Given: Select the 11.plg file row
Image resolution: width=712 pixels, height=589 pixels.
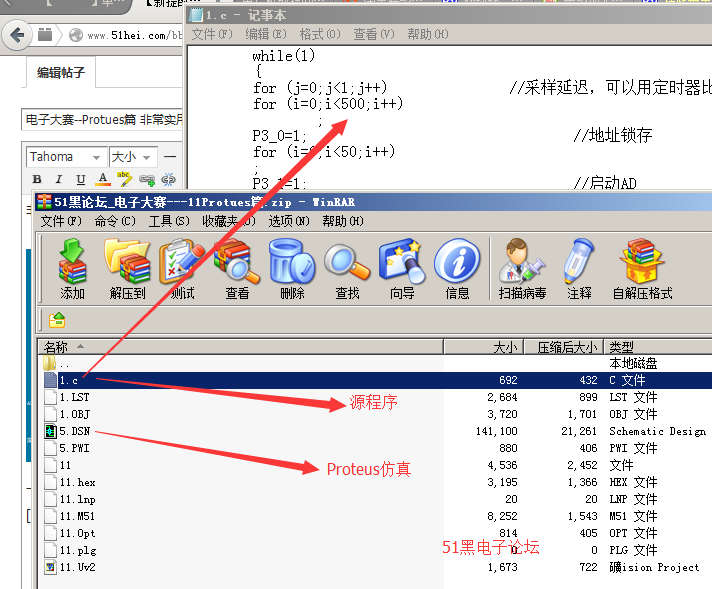Looking at the screenshot, I should [377, 550].
